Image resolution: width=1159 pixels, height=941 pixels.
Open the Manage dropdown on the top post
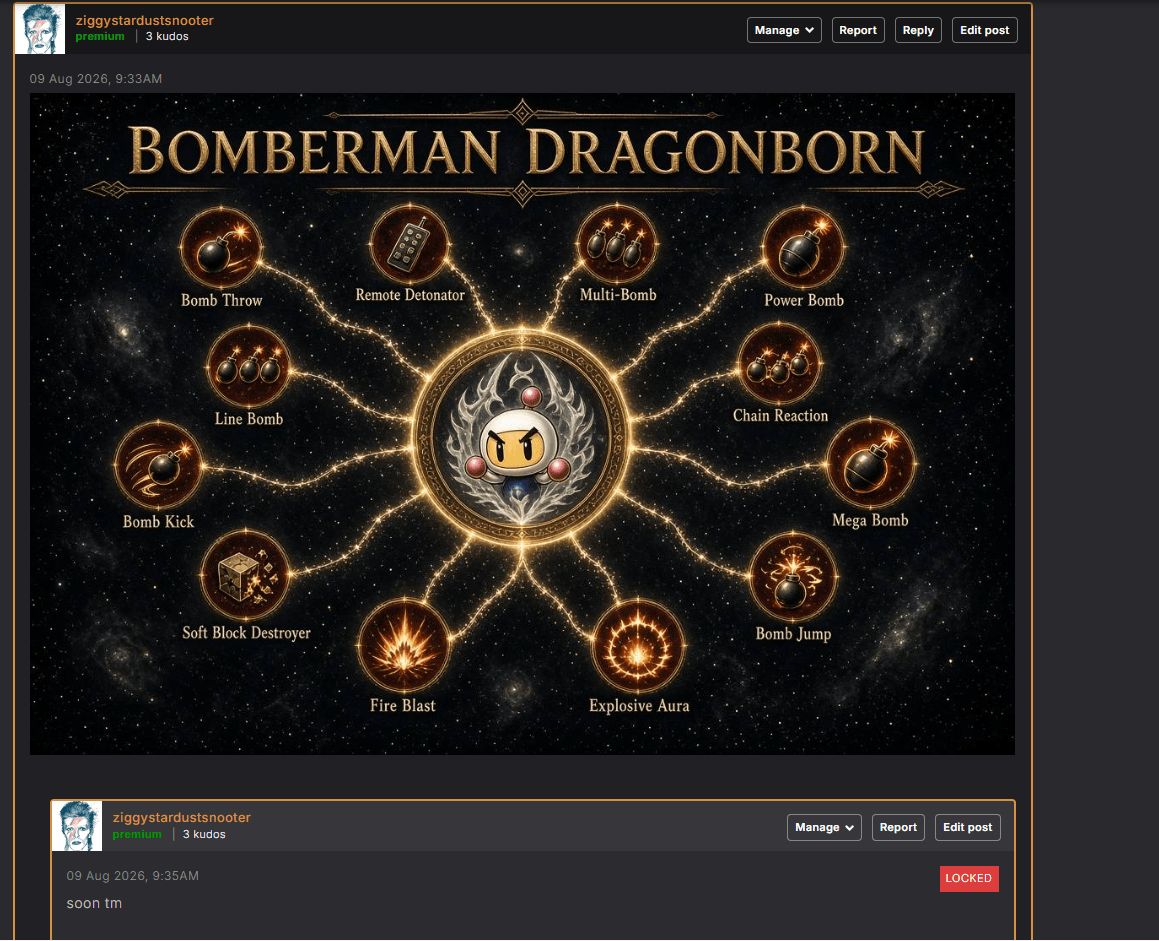tap(784, 30)
